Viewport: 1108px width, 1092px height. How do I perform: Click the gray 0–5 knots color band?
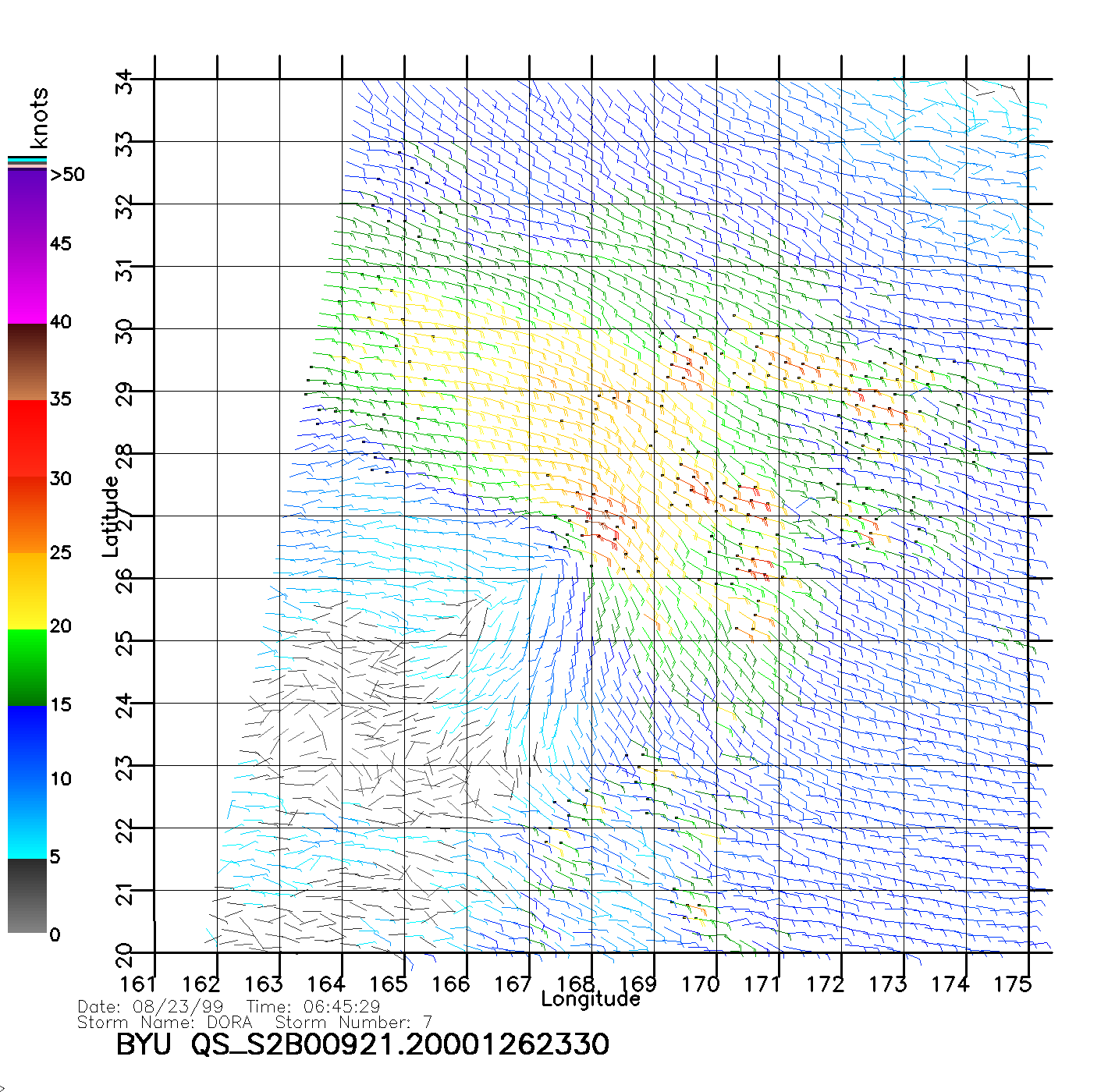click(27, 895)
